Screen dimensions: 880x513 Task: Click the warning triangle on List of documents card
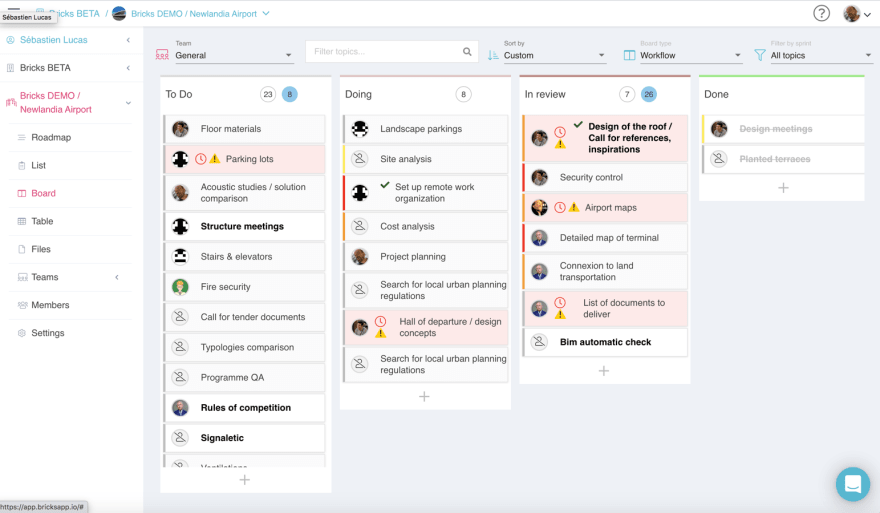(560, 314)
